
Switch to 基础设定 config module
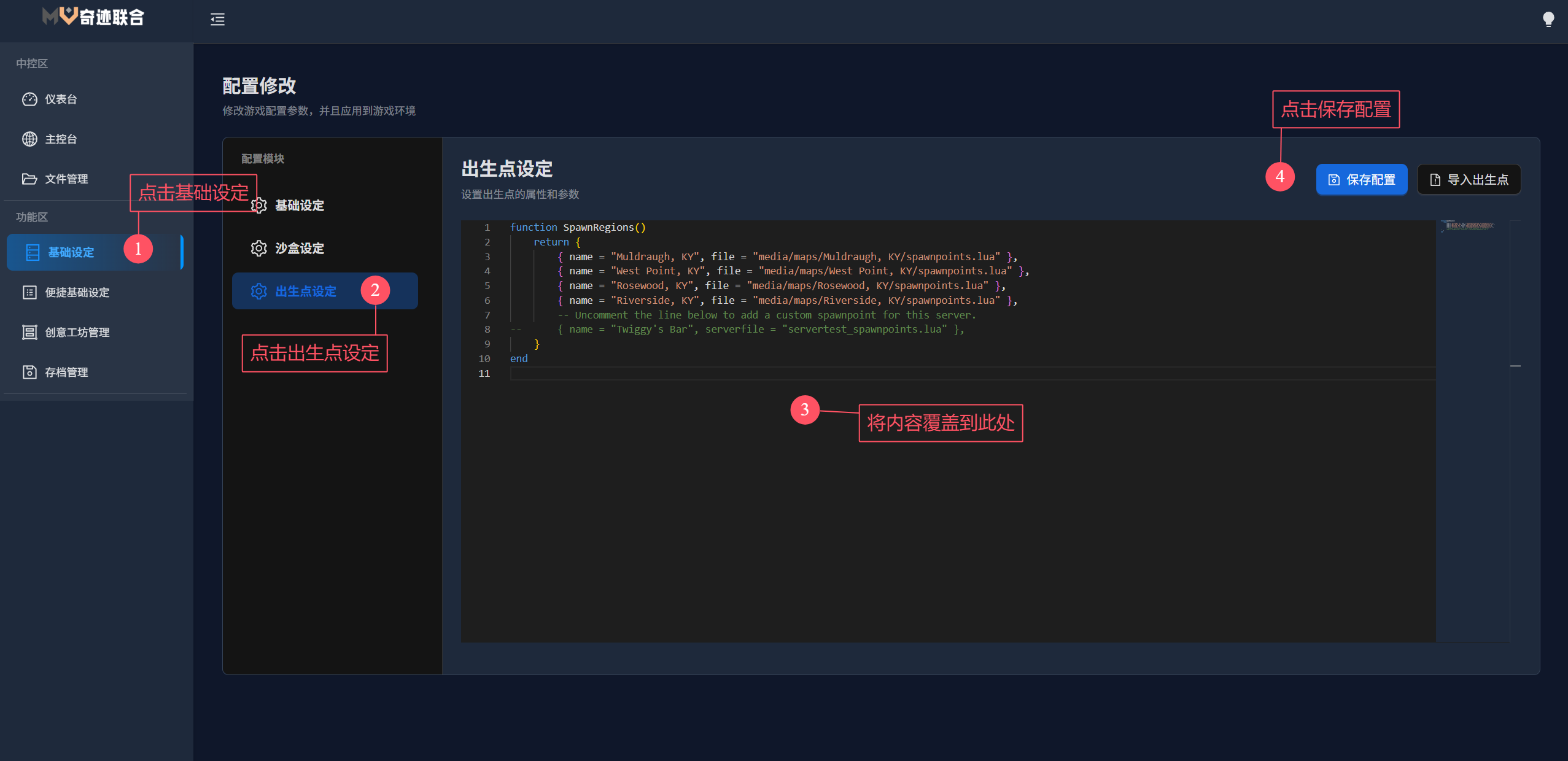[x=300, y=206]
